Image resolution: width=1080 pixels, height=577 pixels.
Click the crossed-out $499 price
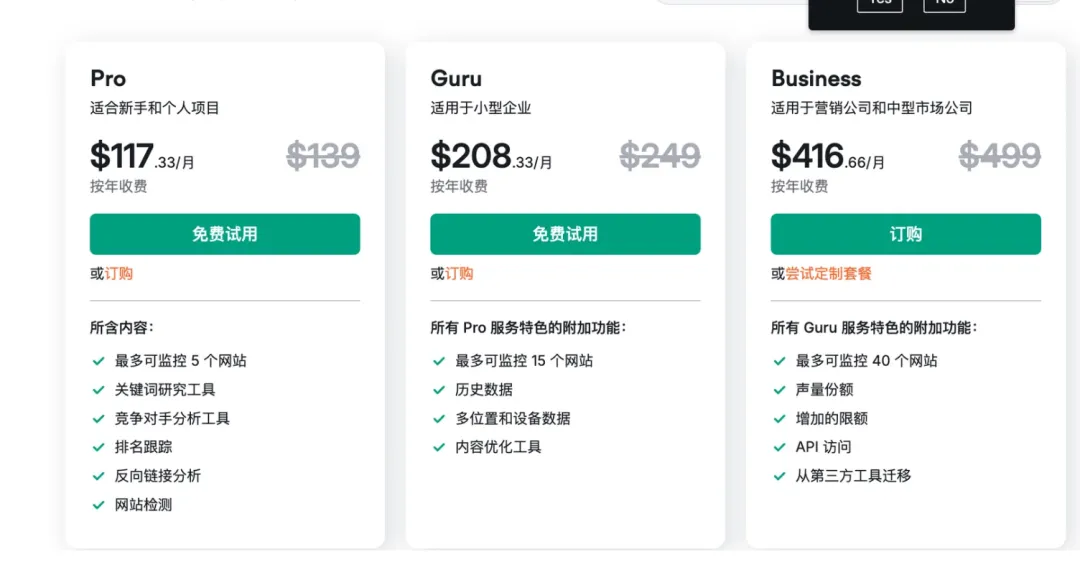999,155
